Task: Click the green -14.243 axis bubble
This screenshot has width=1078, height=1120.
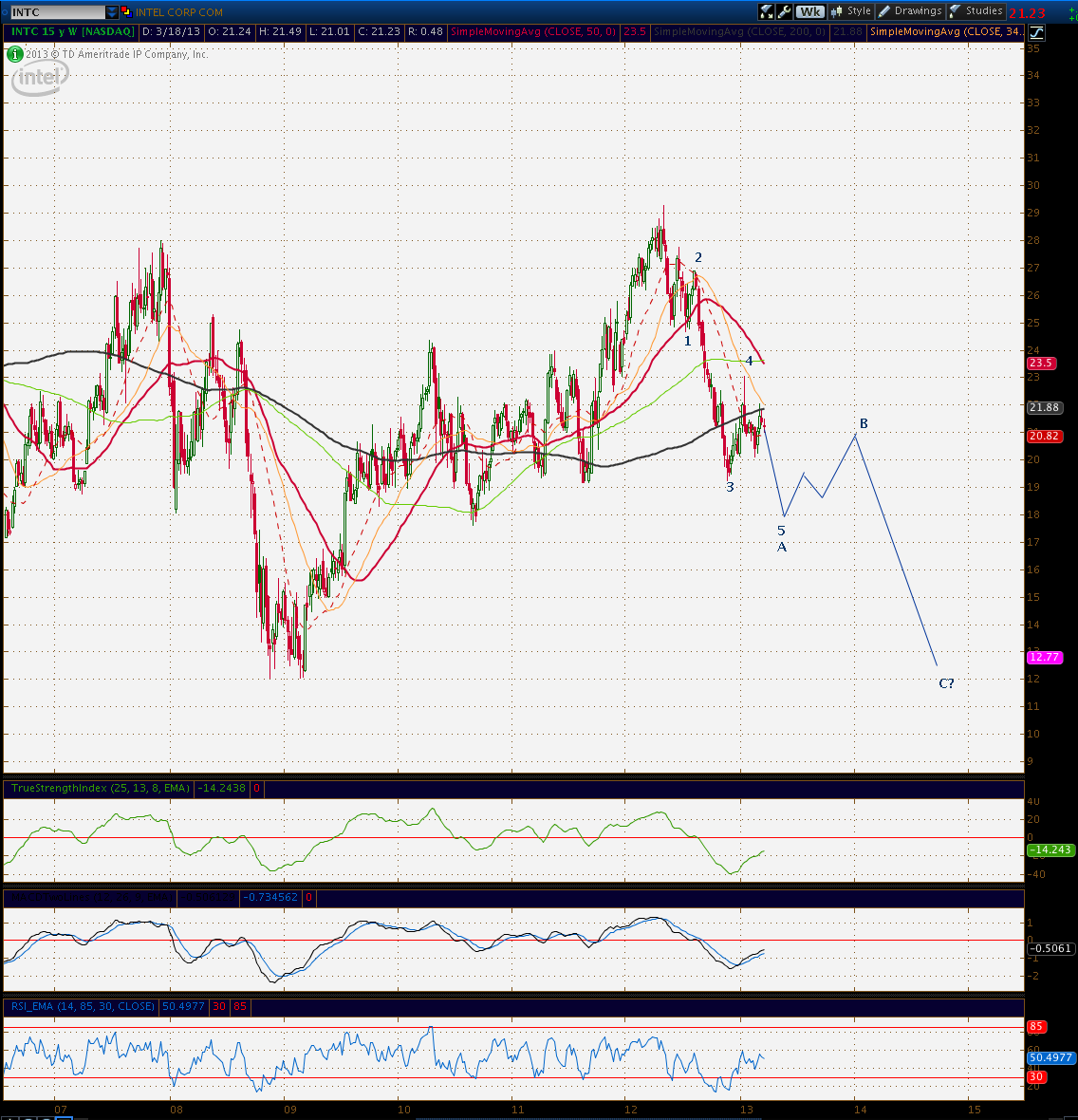Action: [1050, 850]
